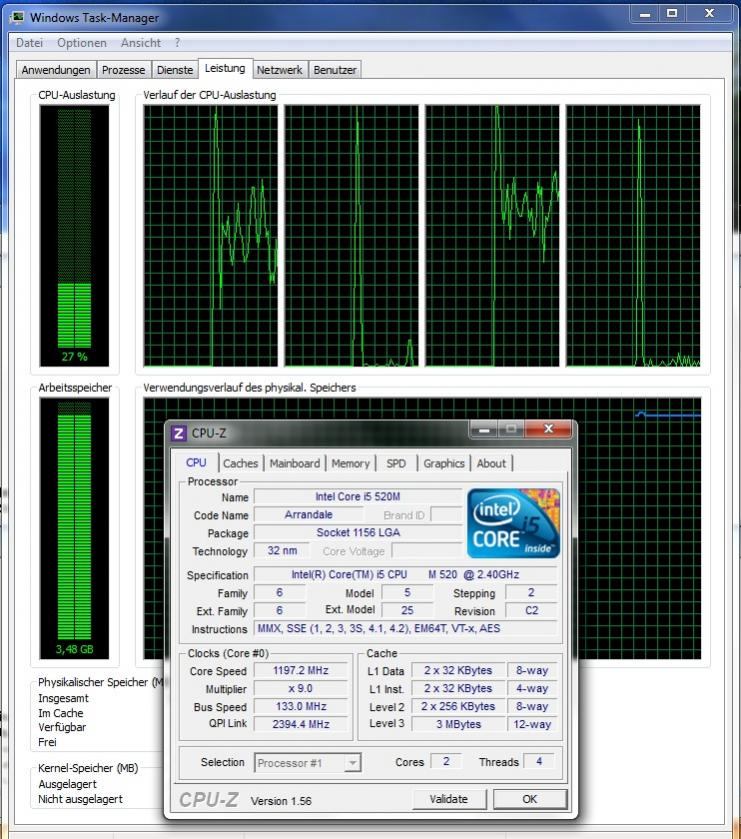
Task: Open the Ansicht menu
Action: (141, 43)
